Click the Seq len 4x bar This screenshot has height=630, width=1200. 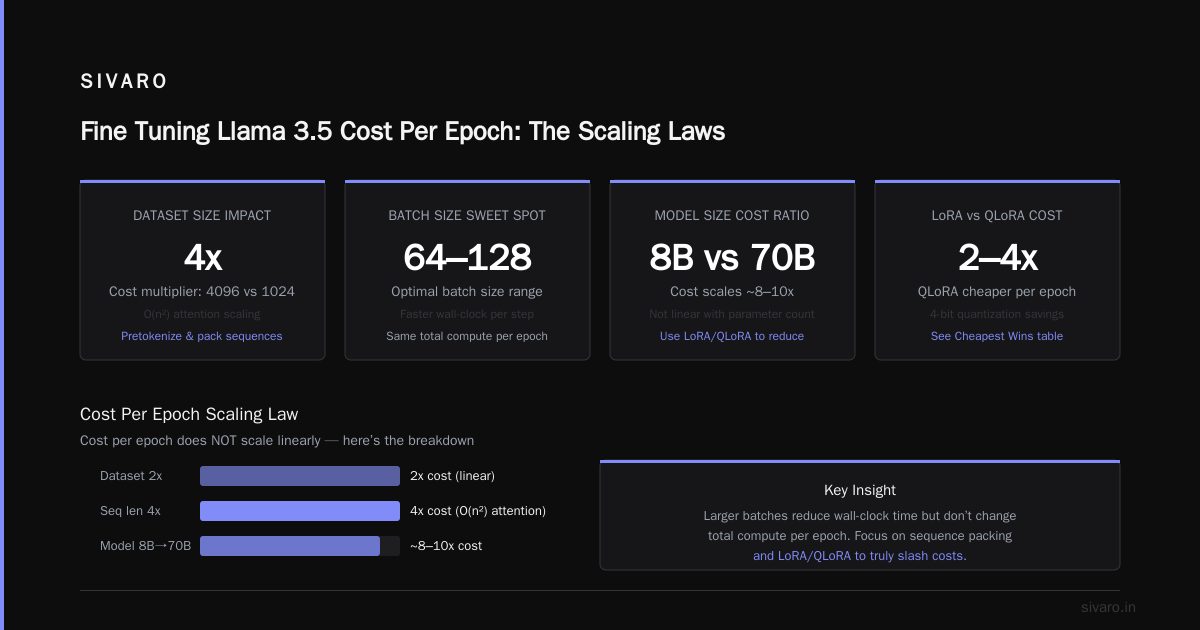300,511
